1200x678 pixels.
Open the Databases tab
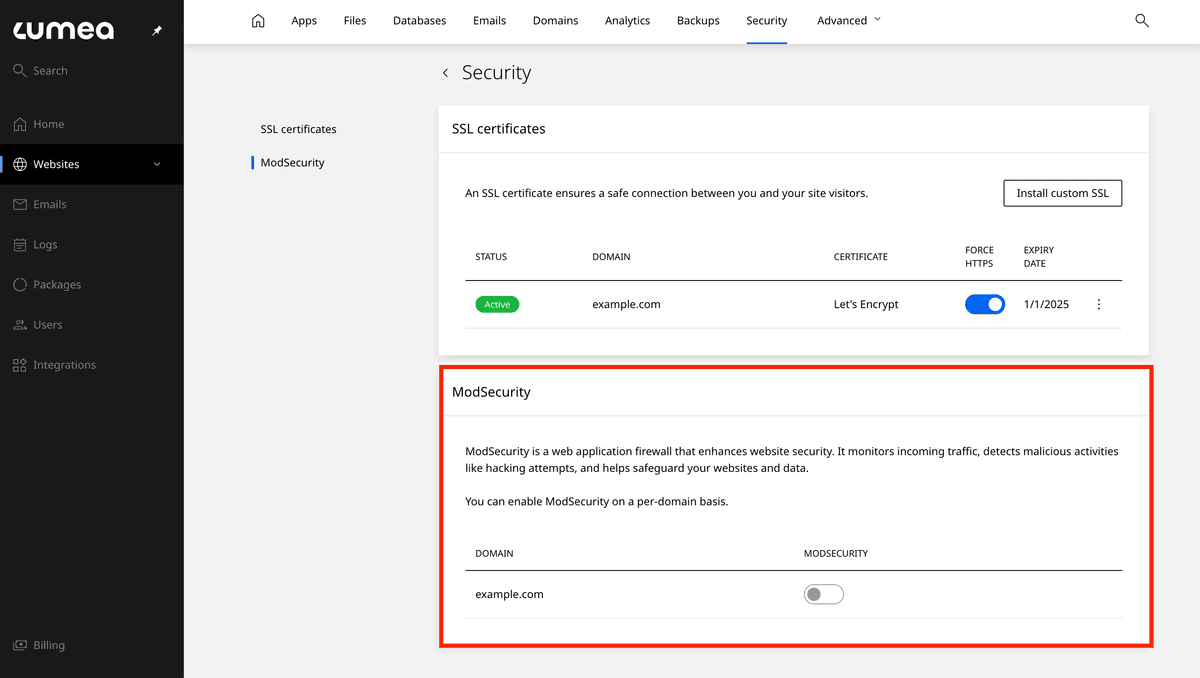(420, 20)
